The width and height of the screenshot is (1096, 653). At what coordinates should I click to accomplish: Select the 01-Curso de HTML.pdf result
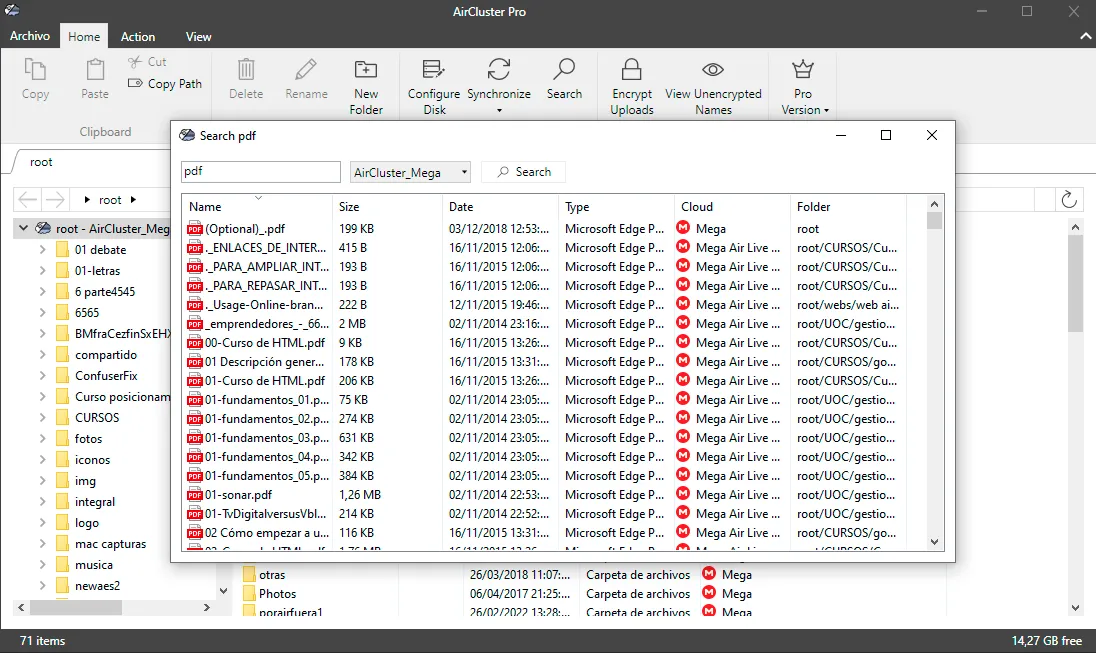click(264, 380)
